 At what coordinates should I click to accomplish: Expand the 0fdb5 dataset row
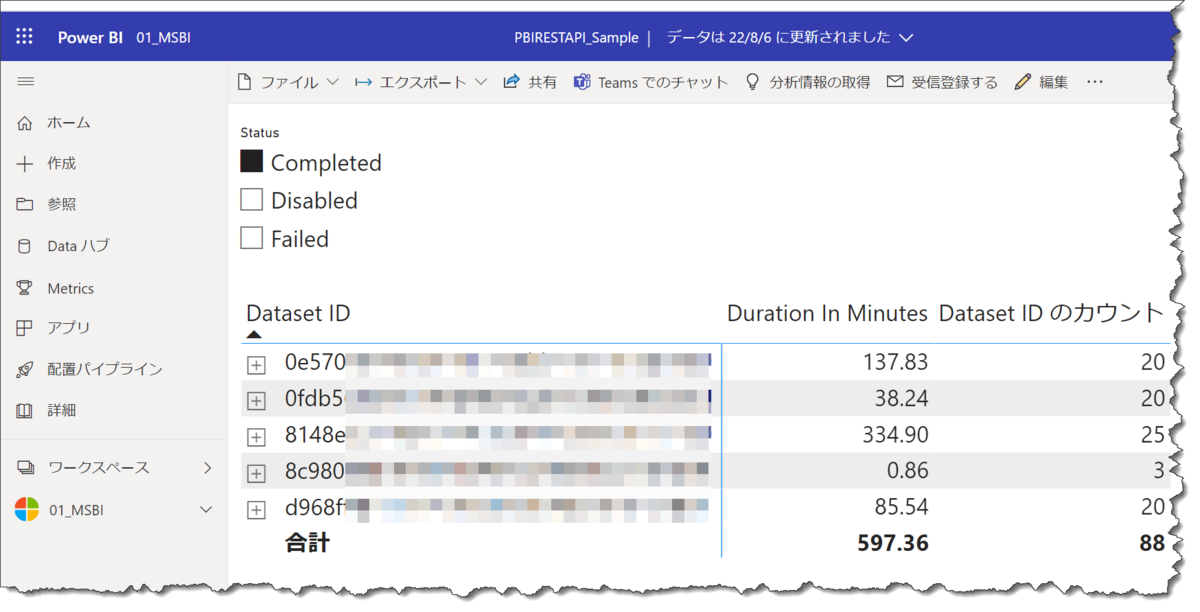click(257, 401)
